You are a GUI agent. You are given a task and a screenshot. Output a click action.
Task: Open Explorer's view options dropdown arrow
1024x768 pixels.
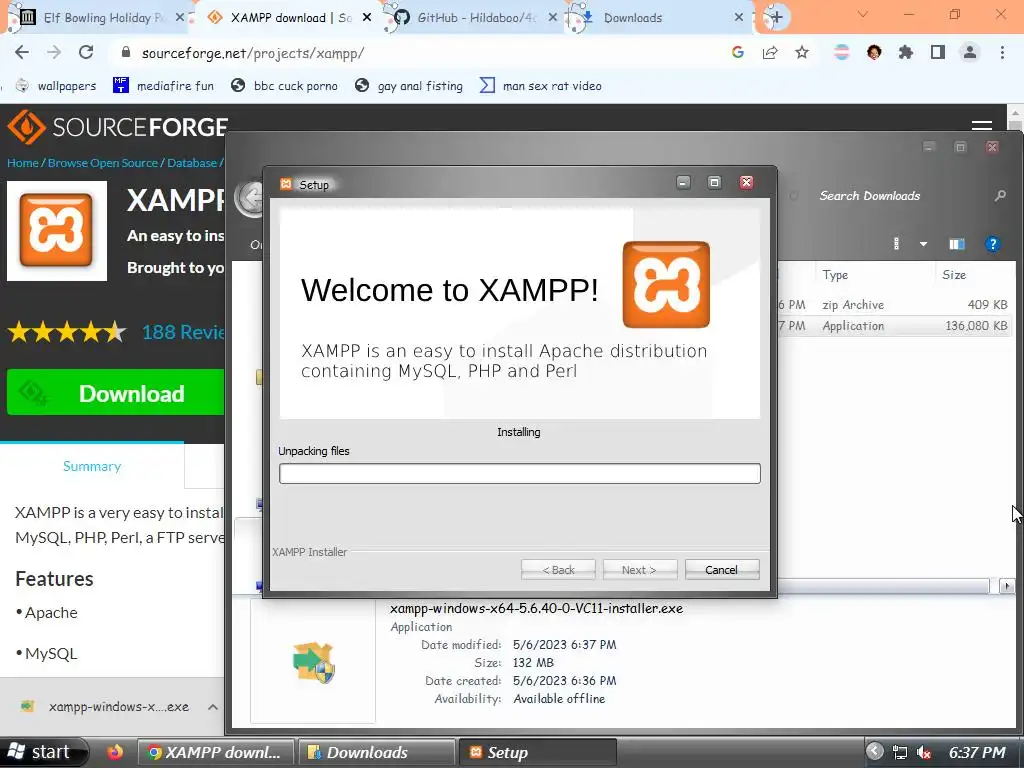click(x=923, y=244)
